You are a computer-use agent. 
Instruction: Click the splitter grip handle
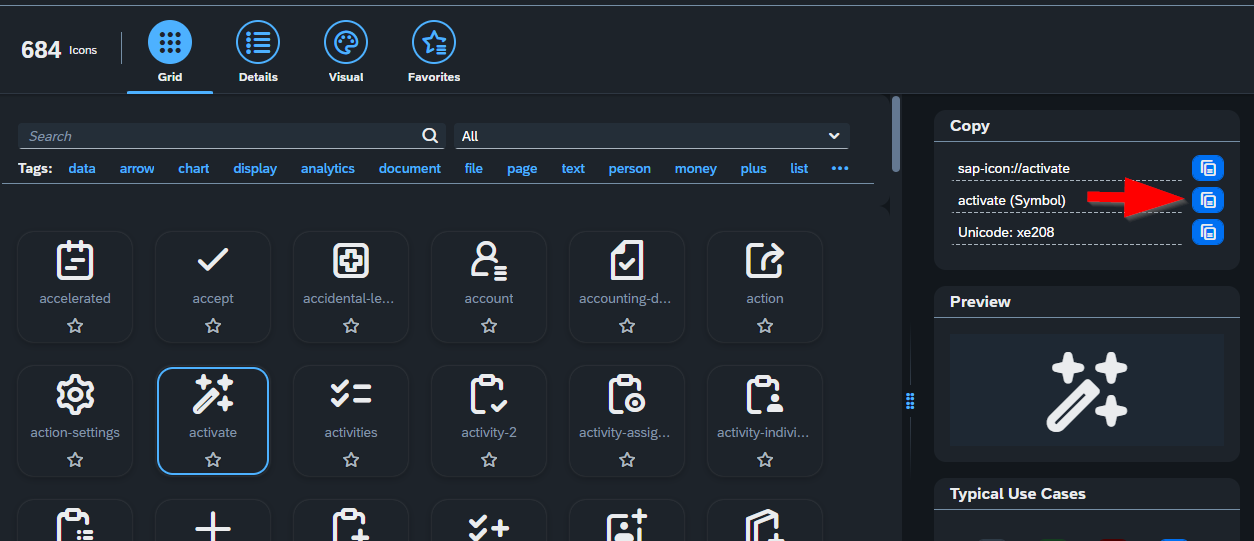pos(910,401)
